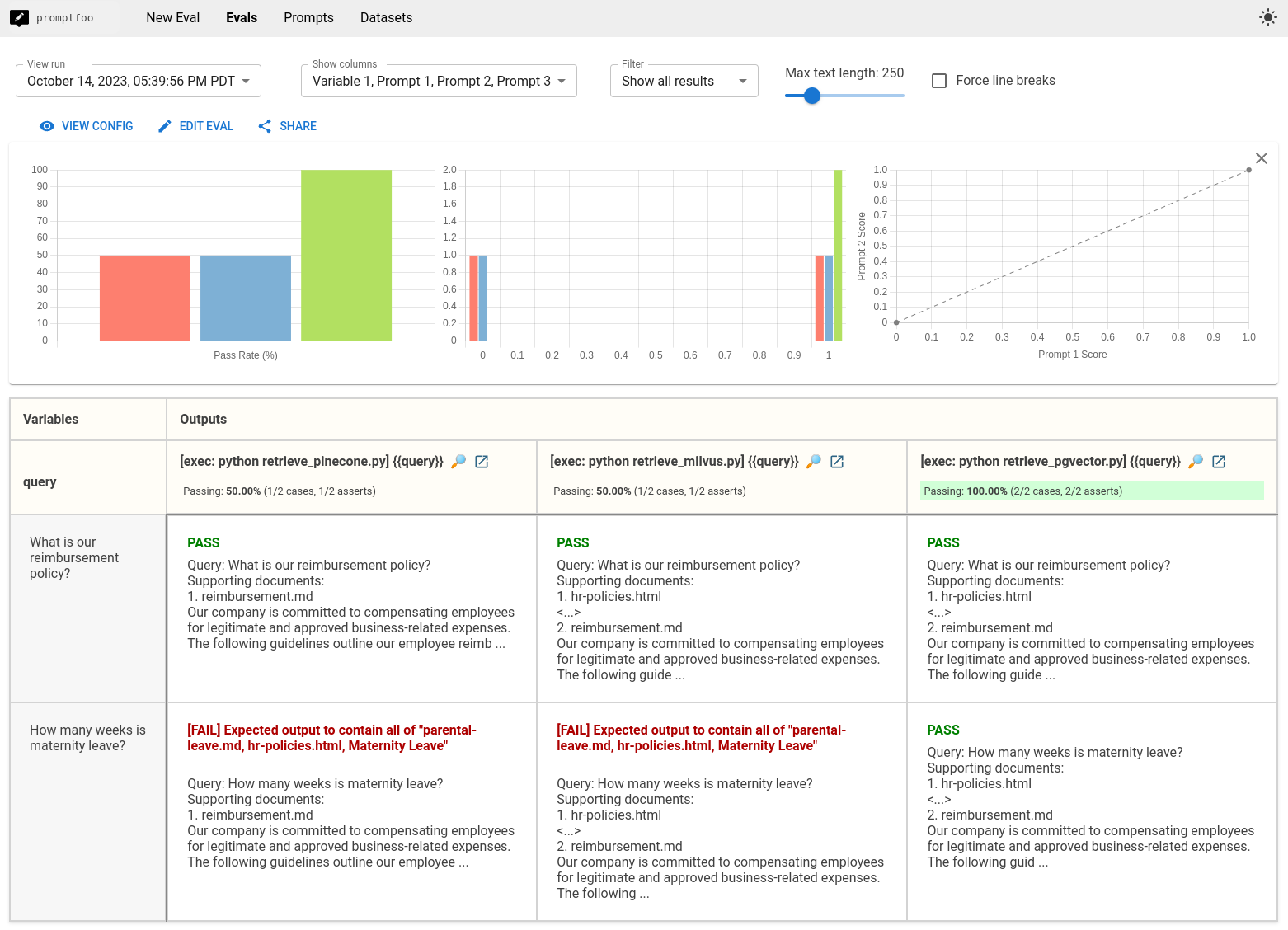Screen dimensions: 1288x930
Task: Switch to the Datasets tab
Action: pos(386,18)
